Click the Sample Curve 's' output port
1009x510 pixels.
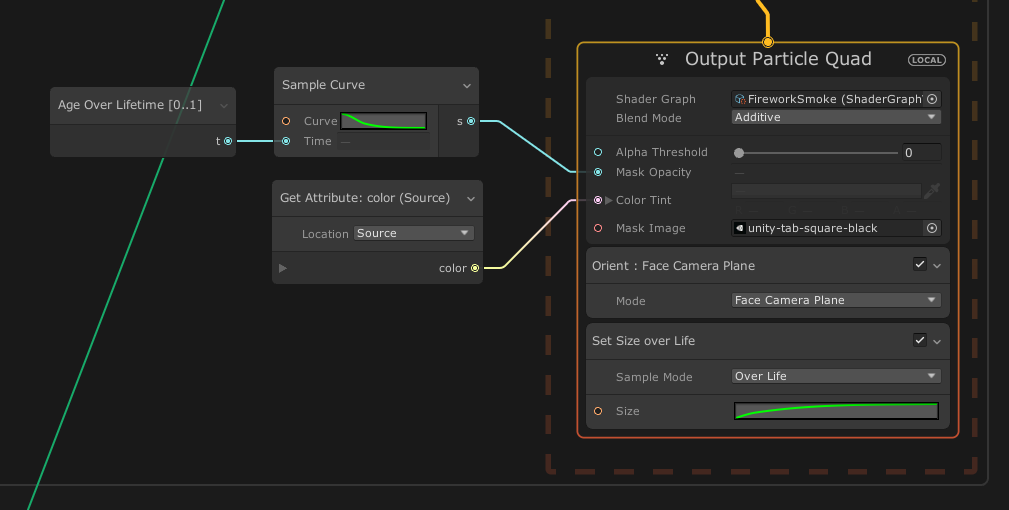[x=470, y=121]
